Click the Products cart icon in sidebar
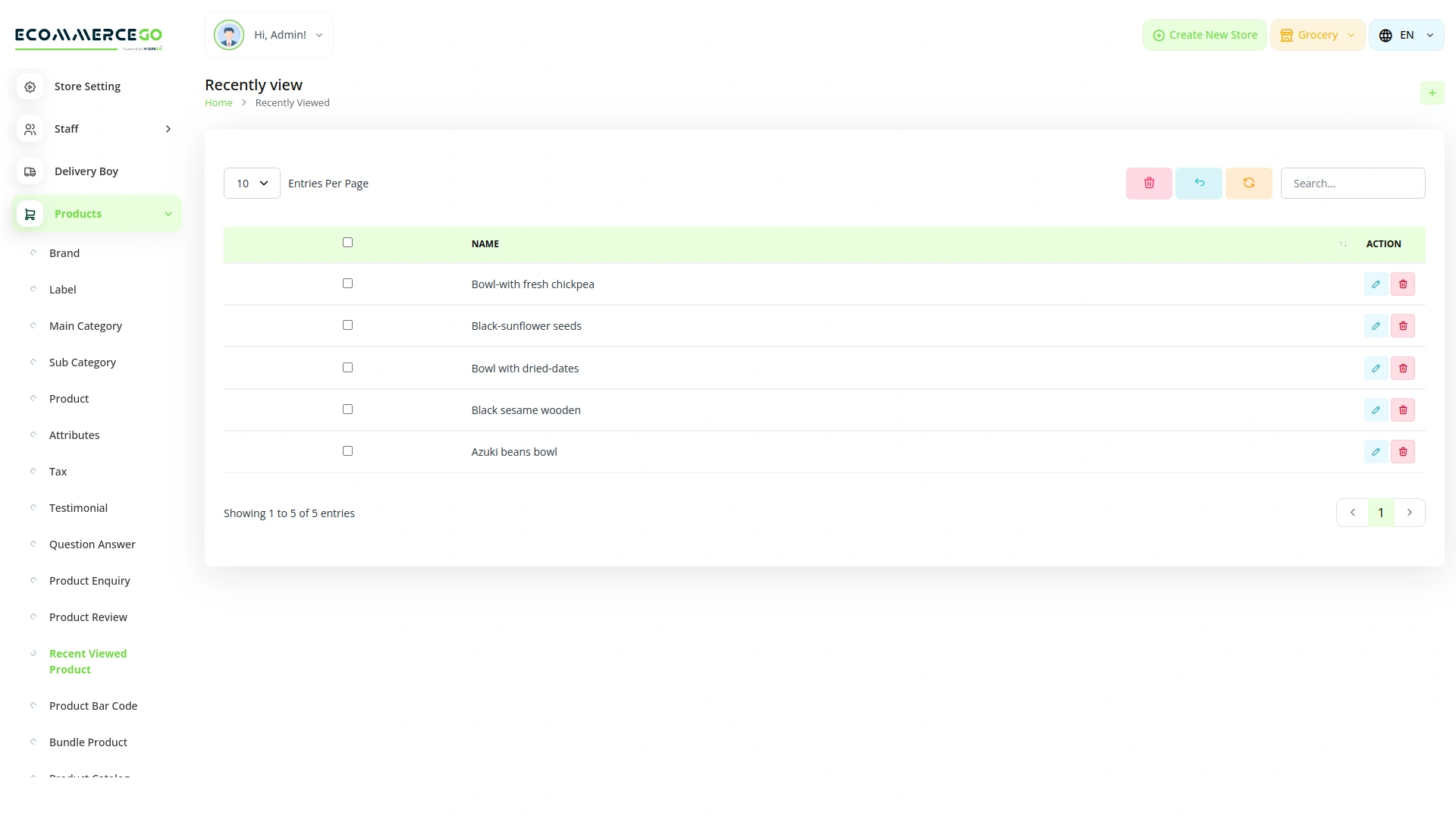This screenshot has width=1456, height=819. pos(30,214)
